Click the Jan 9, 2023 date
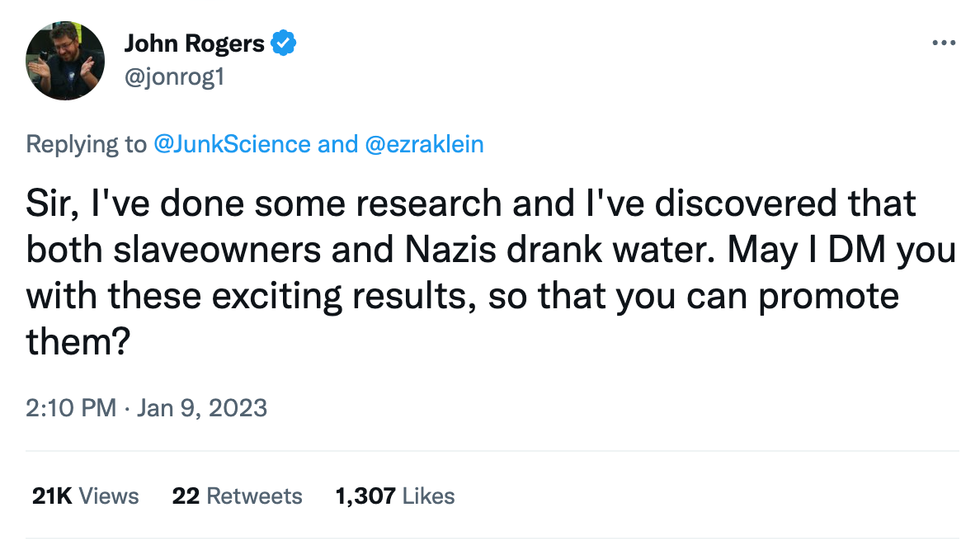 point(201,408)
